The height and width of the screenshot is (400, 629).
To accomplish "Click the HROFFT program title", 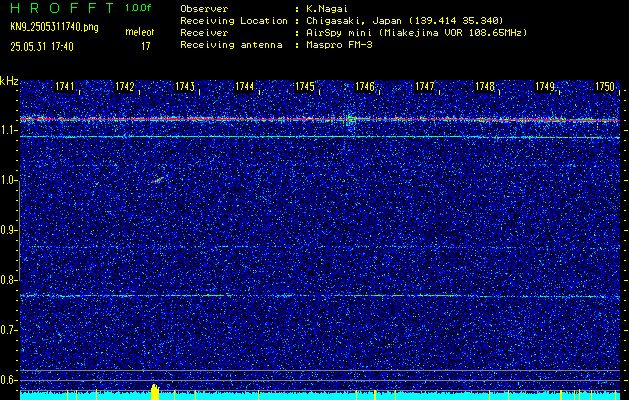I will click(x=64, y=8).
